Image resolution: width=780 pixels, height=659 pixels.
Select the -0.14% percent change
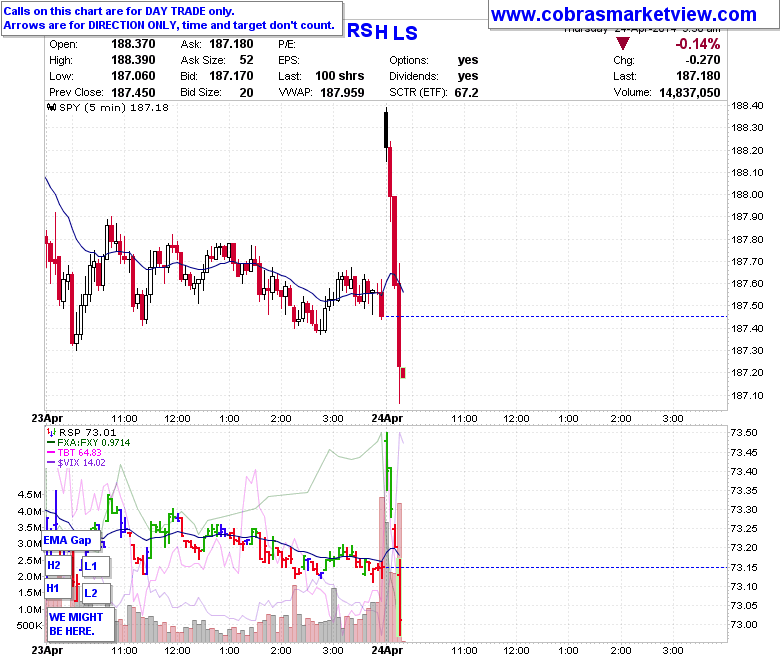click(697, 44)
